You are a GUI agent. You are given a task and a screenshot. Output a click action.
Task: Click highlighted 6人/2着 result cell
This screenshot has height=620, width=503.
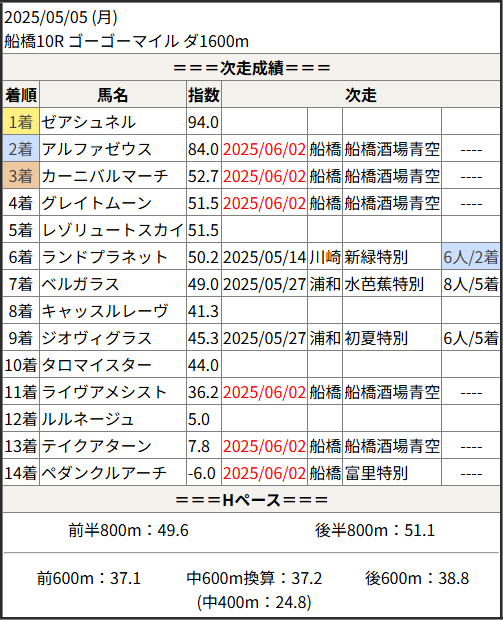coord(471,257)
